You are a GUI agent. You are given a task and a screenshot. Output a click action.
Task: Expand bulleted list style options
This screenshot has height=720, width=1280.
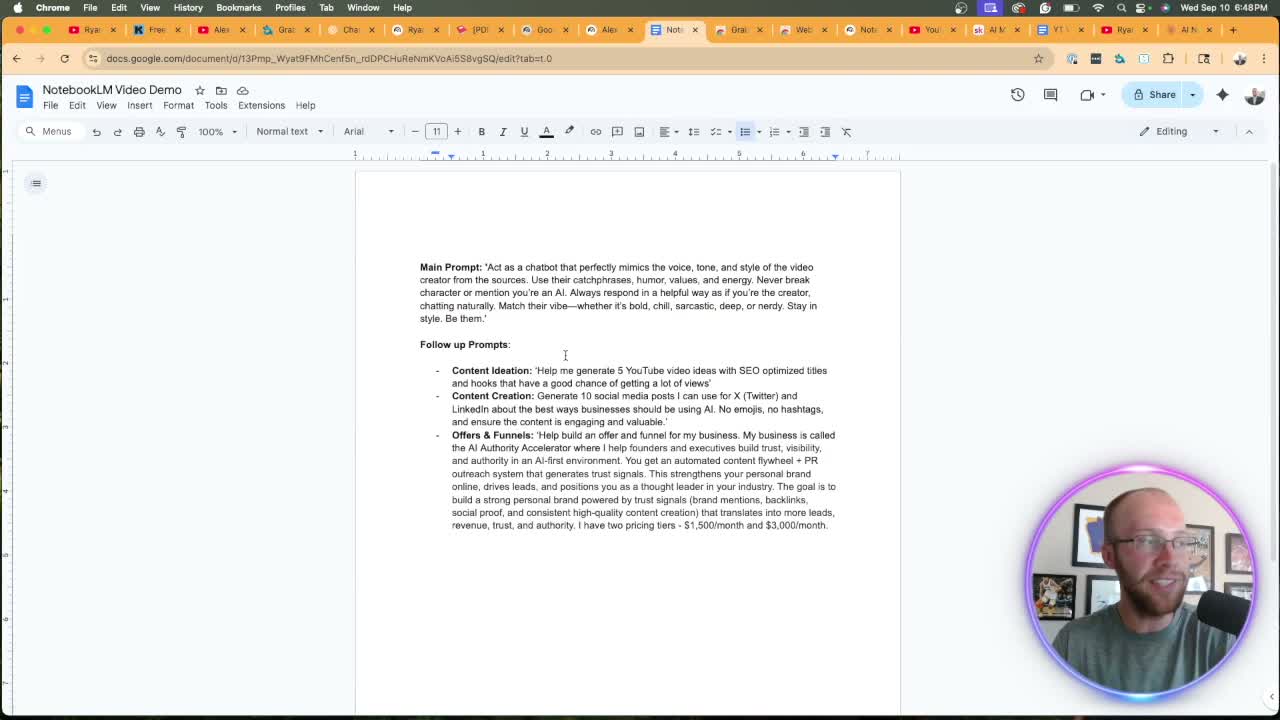[x=759, y=132]
